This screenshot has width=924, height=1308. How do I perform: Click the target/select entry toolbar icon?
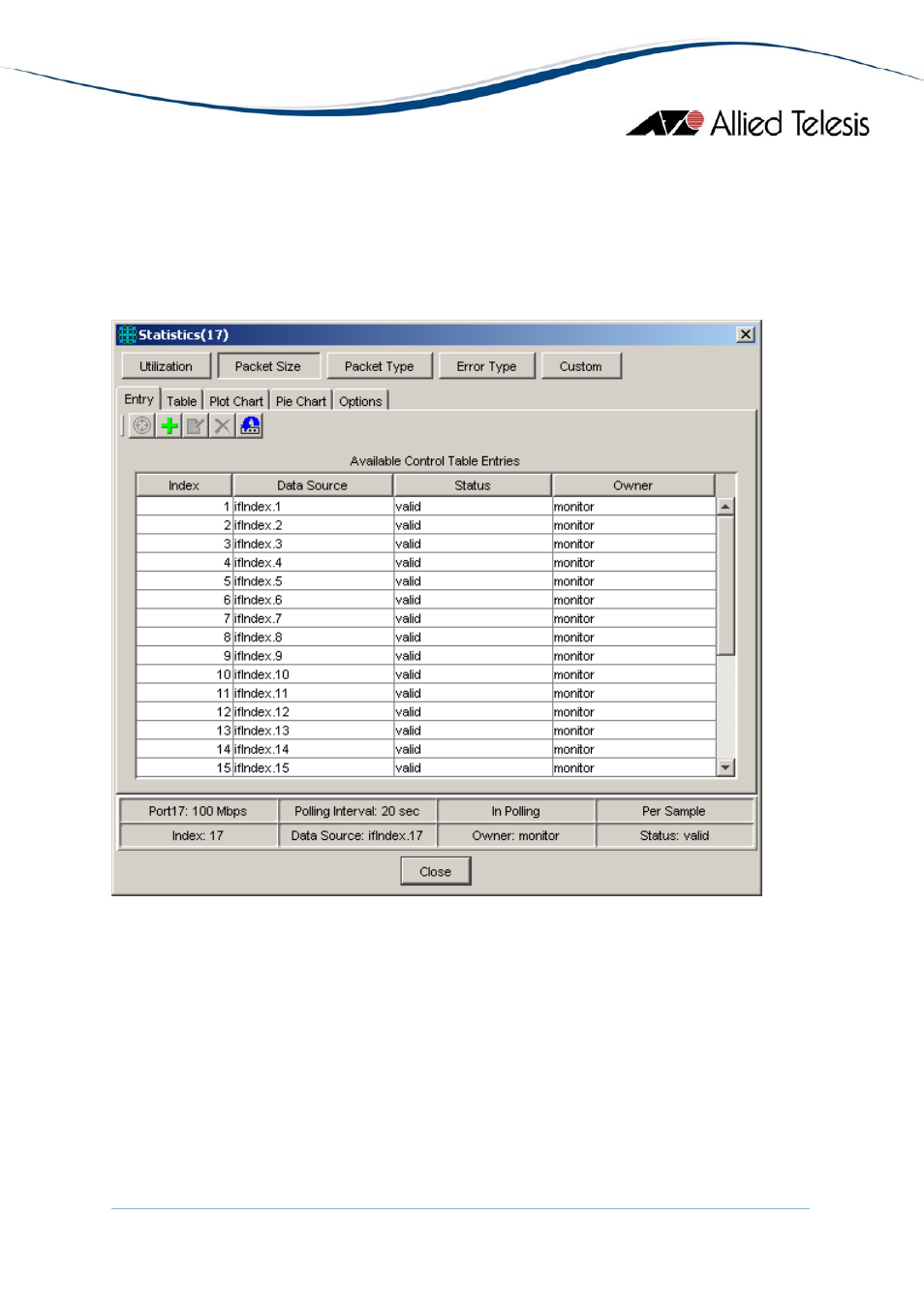click(142, 425)
